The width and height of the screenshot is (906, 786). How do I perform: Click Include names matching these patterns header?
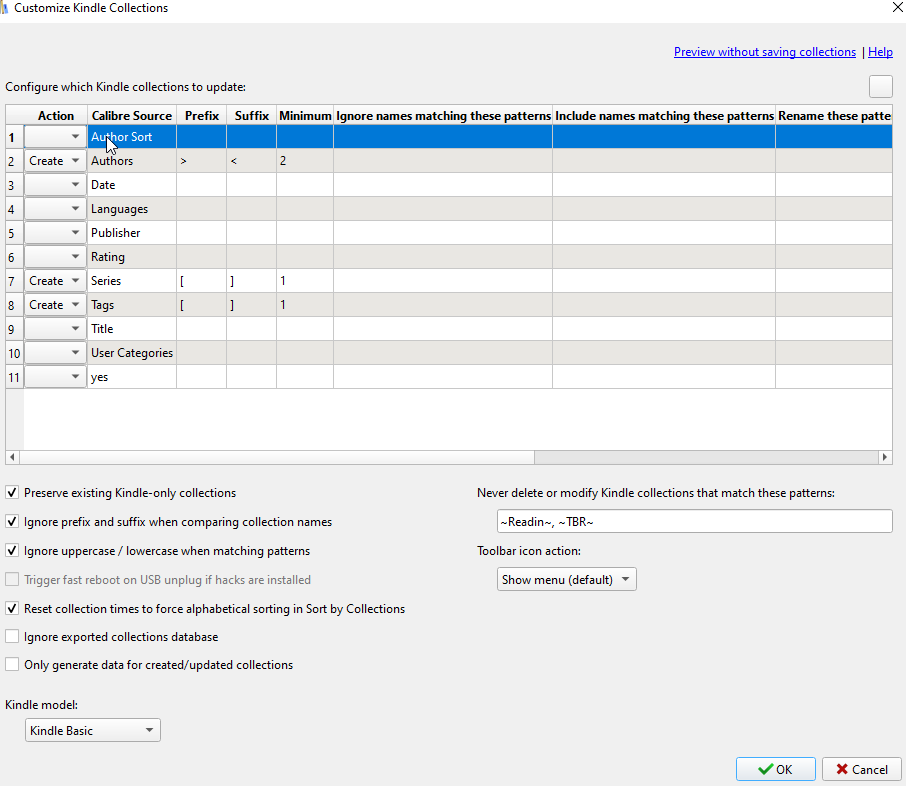664,116
